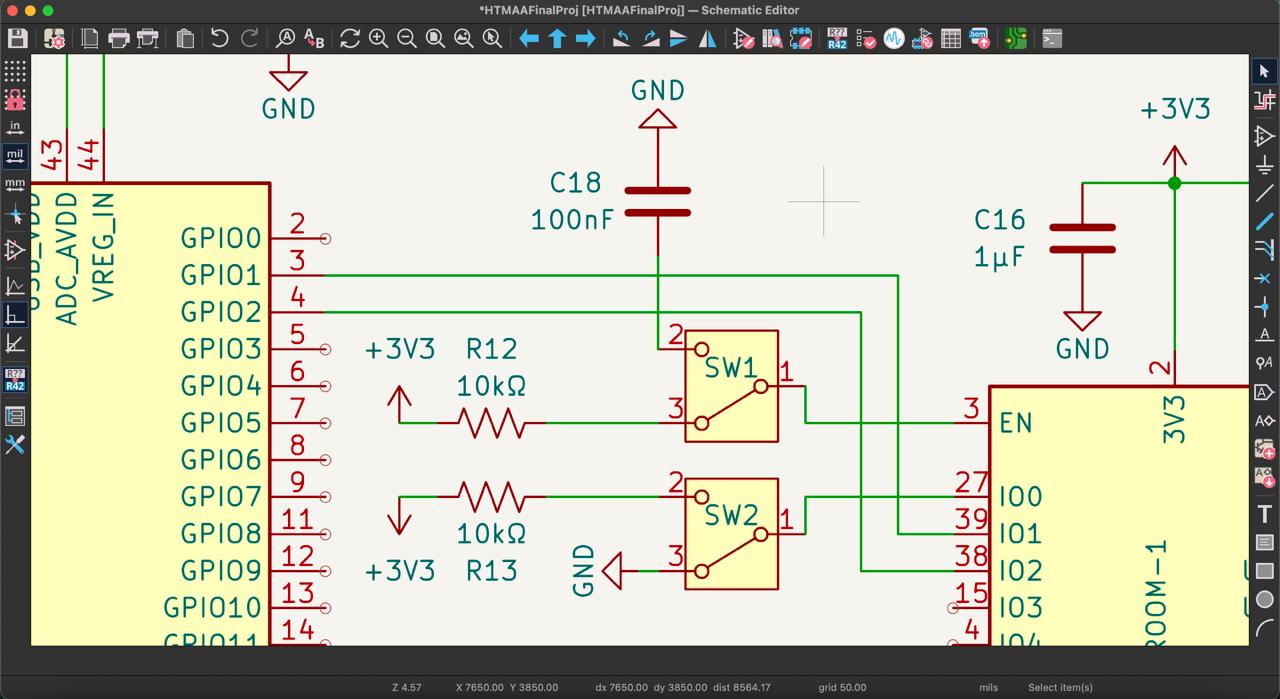Image resolution: width=1280 pixels, height=699 pixels.
Task: Open the PCB editor from toolbar
Action: [1016, 39]
